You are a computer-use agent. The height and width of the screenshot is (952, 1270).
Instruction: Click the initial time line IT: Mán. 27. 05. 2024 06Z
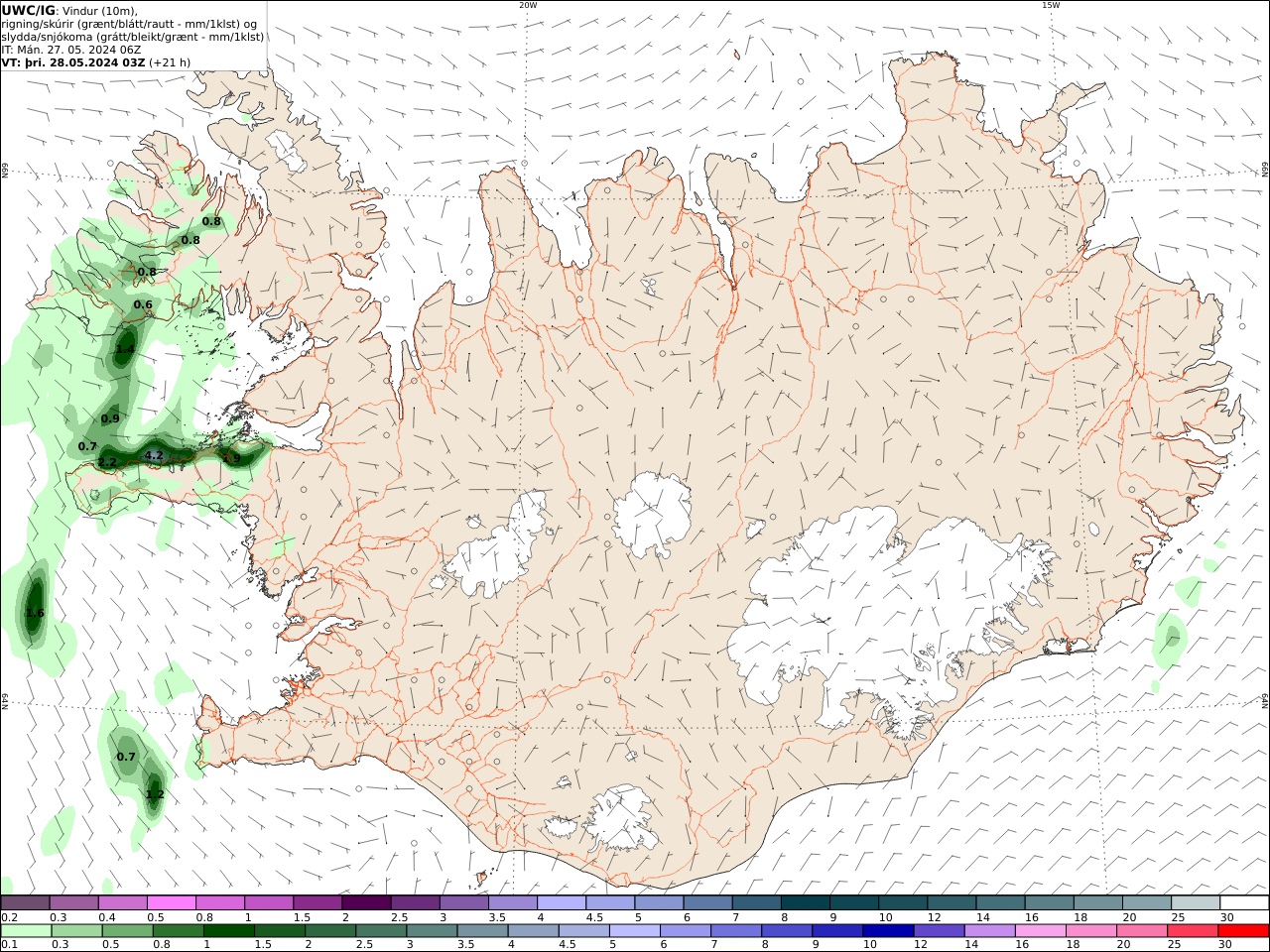click(71, 49)
